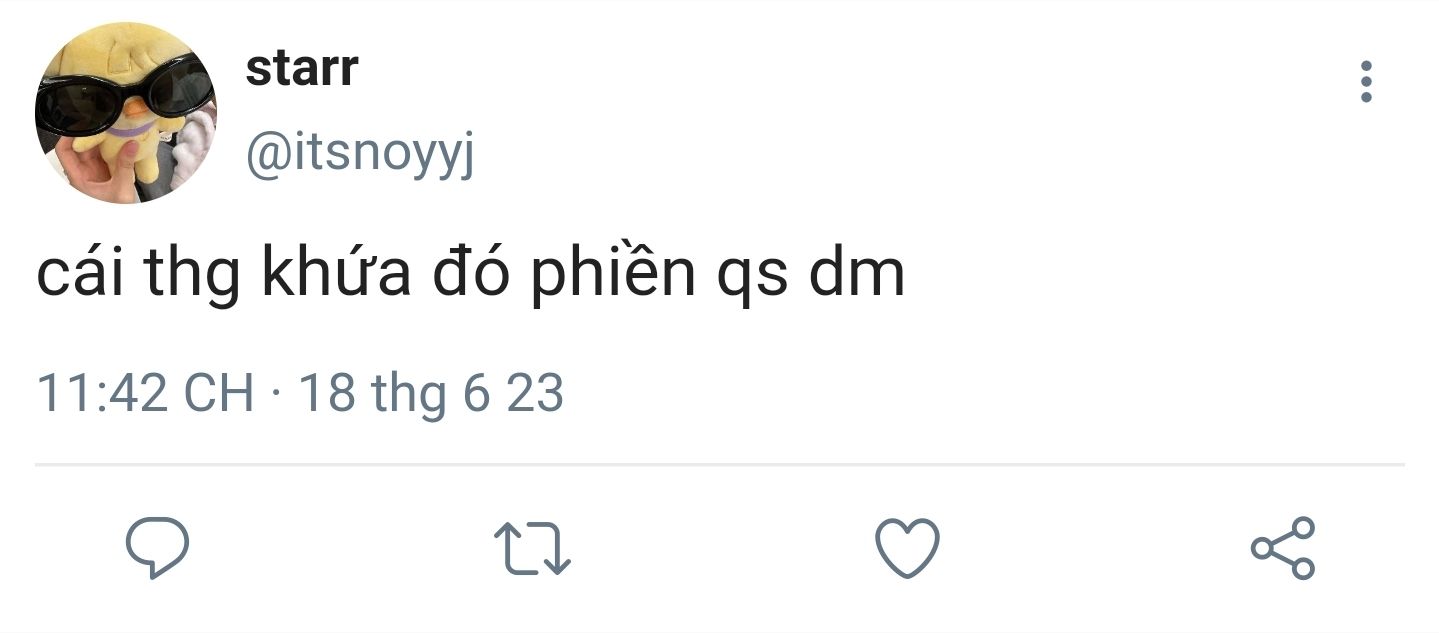This screenshot has width=1439, height=633.
Task: Click the word đó in the tweet
Action: pyautogui.click(x=470, y=272)
